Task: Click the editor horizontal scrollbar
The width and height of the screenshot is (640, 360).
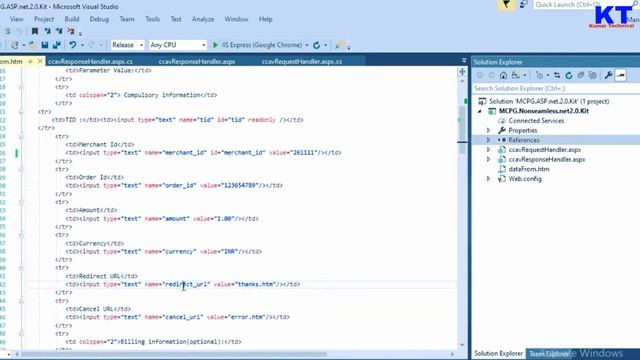Action: click(x=173, y=354)
